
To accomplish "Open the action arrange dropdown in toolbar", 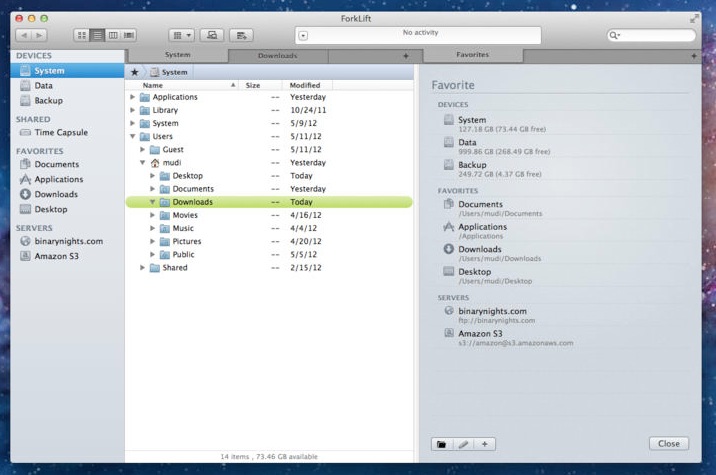I will (181, 35).
